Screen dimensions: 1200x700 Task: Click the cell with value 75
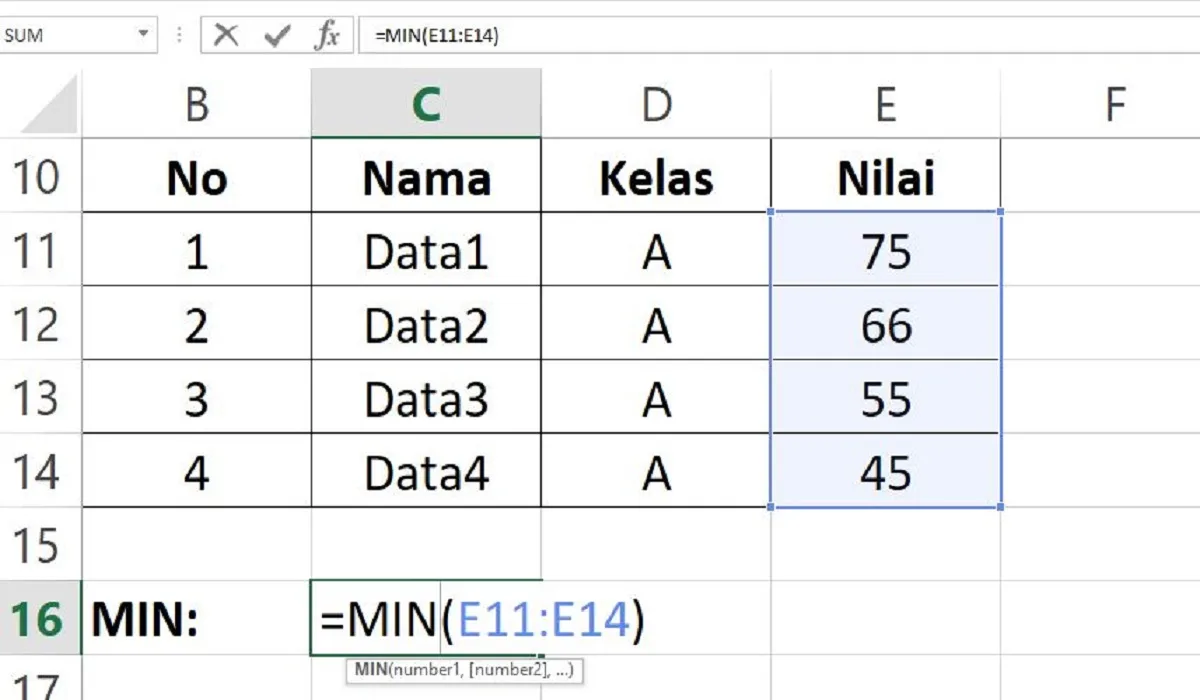click(886, 250)
